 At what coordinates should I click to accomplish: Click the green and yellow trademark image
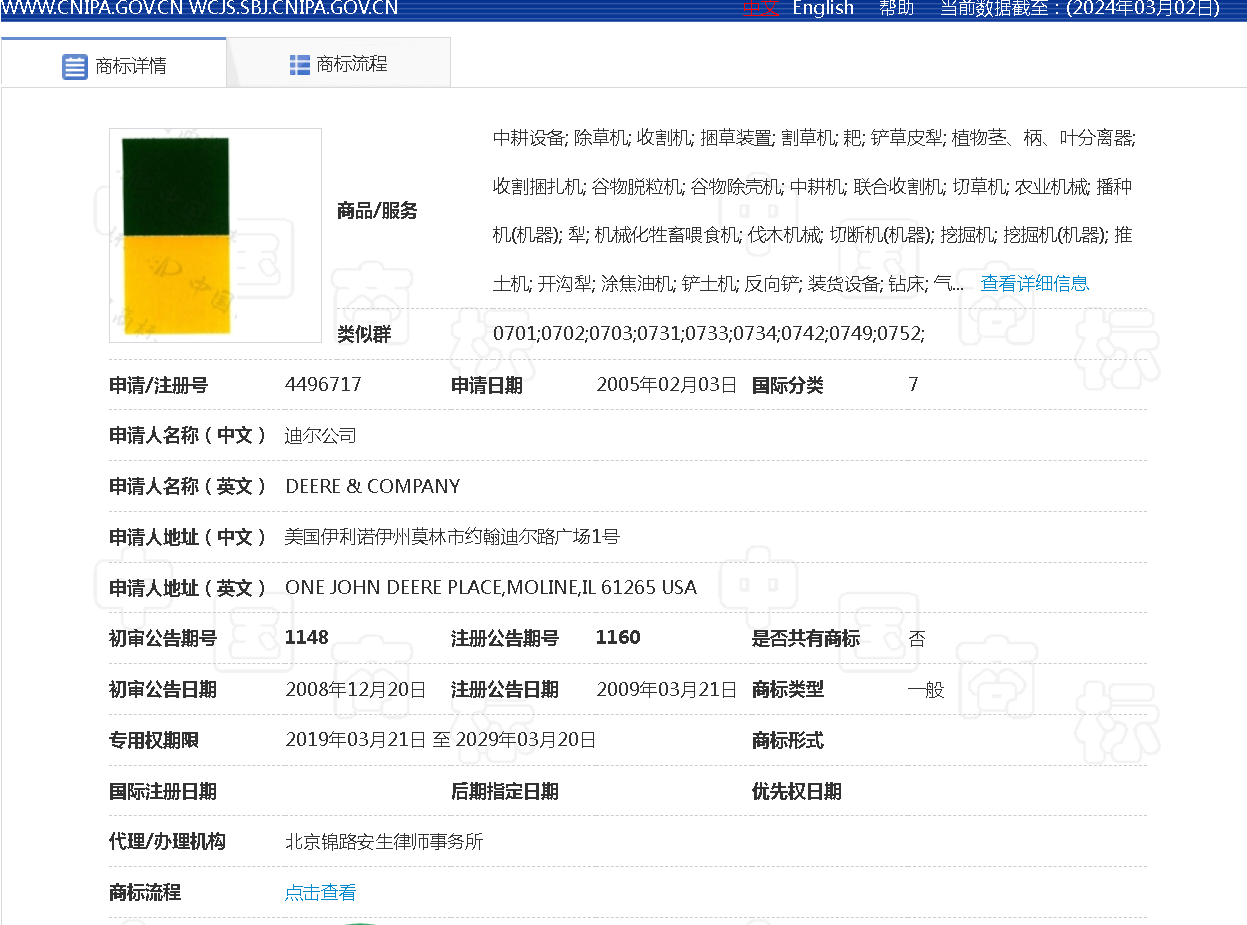215,235
